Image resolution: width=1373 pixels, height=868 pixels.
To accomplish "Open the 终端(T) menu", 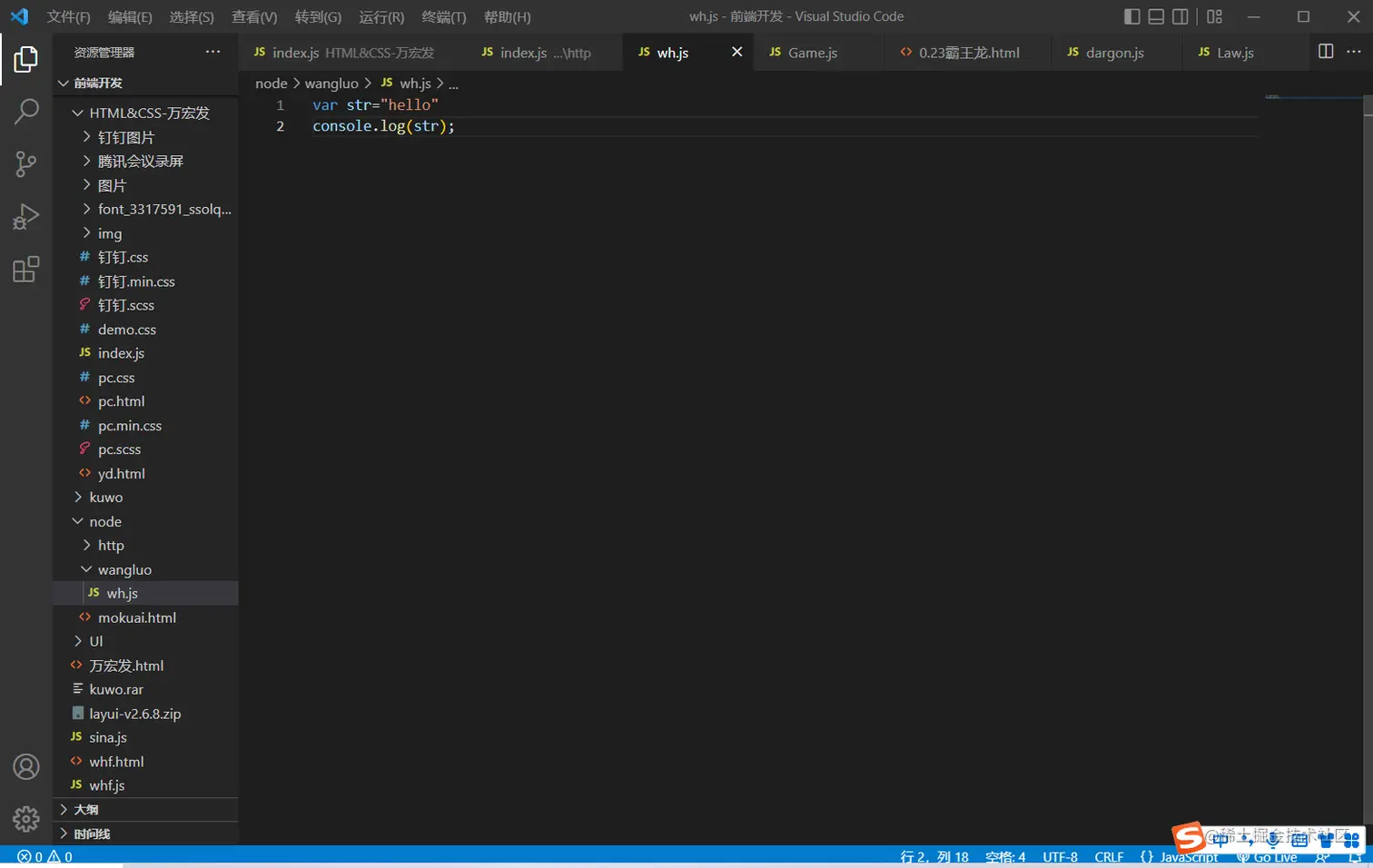I will (444, 16).
